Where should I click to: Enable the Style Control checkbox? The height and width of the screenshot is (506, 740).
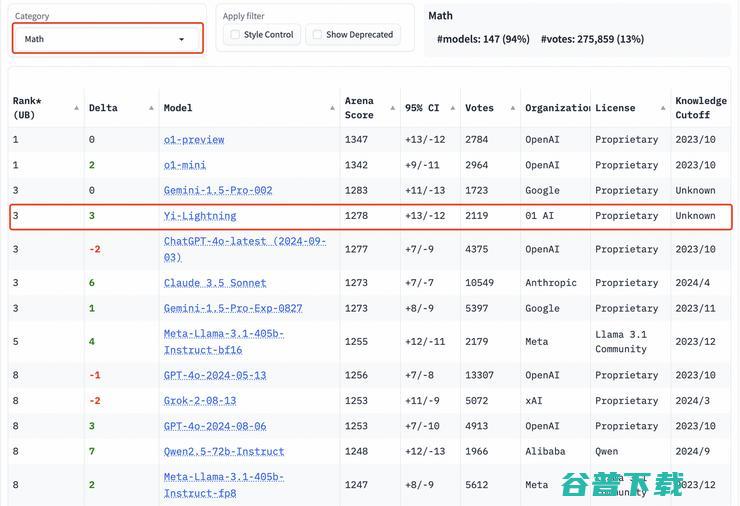coord(235,34)
